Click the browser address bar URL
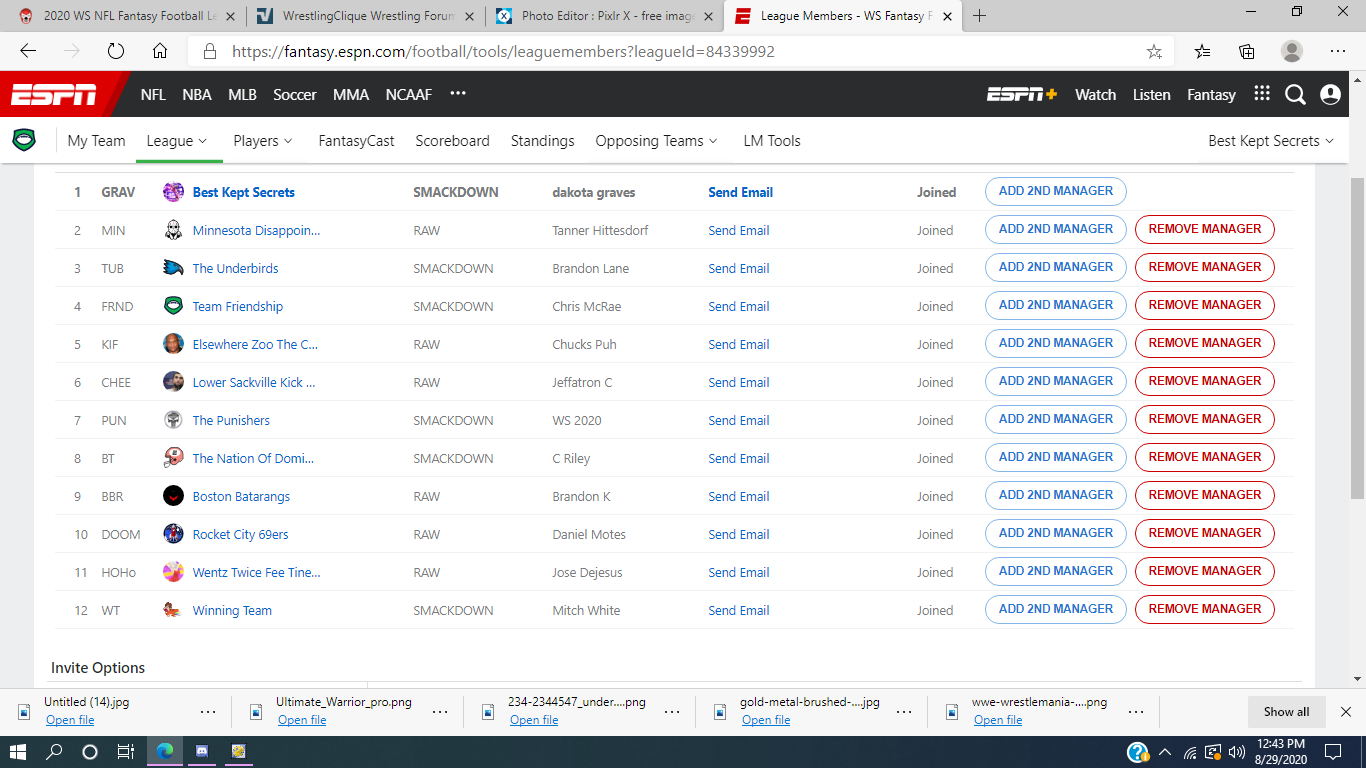Image resolution: width=1366 pixels, height=768 pixels. [x=503, y=52]
